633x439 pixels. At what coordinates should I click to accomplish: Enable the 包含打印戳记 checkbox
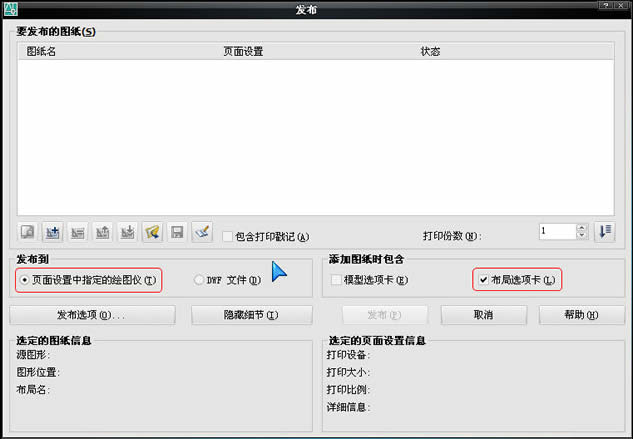pos(228,237)
